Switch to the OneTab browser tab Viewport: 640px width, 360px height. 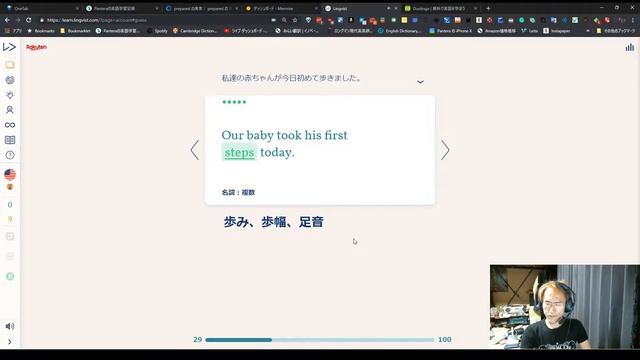pyautogui.click(x=41, y=8)
